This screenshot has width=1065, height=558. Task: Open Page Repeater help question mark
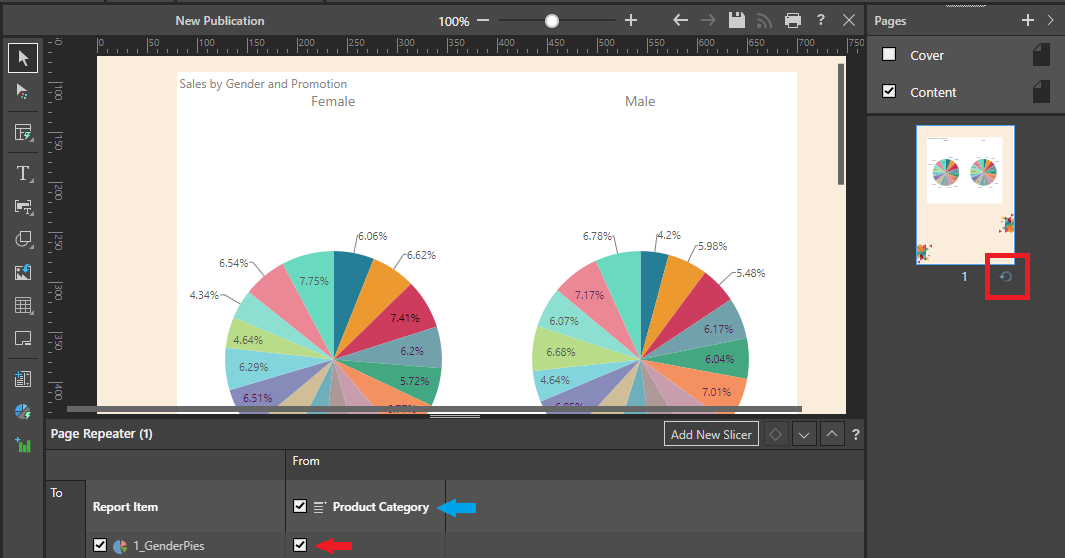[x=856, y=435]
